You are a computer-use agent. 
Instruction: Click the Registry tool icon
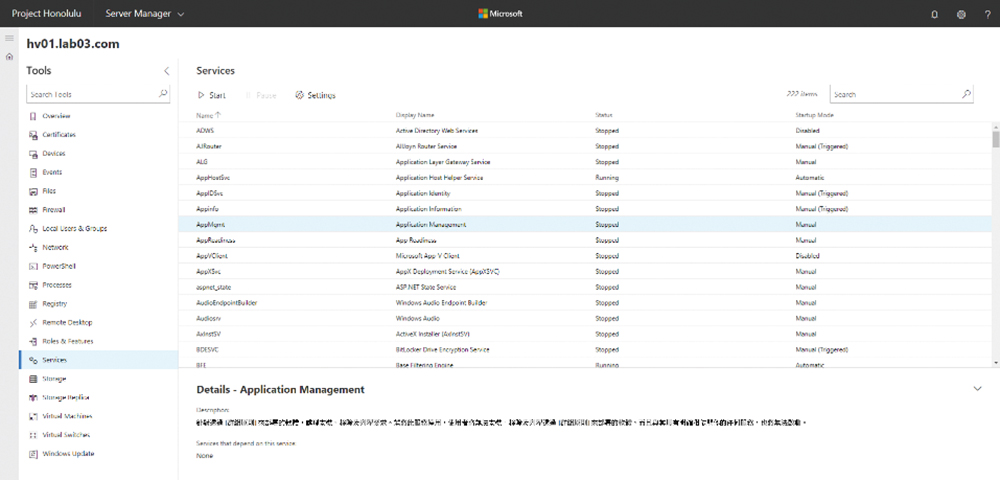click(x=33, y=304)
